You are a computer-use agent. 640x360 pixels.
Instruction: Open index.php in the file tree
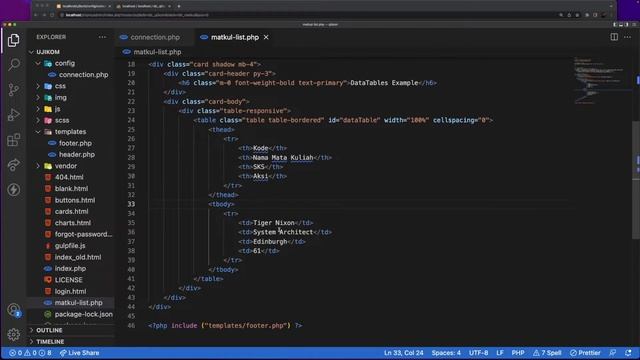click(71, 269)
